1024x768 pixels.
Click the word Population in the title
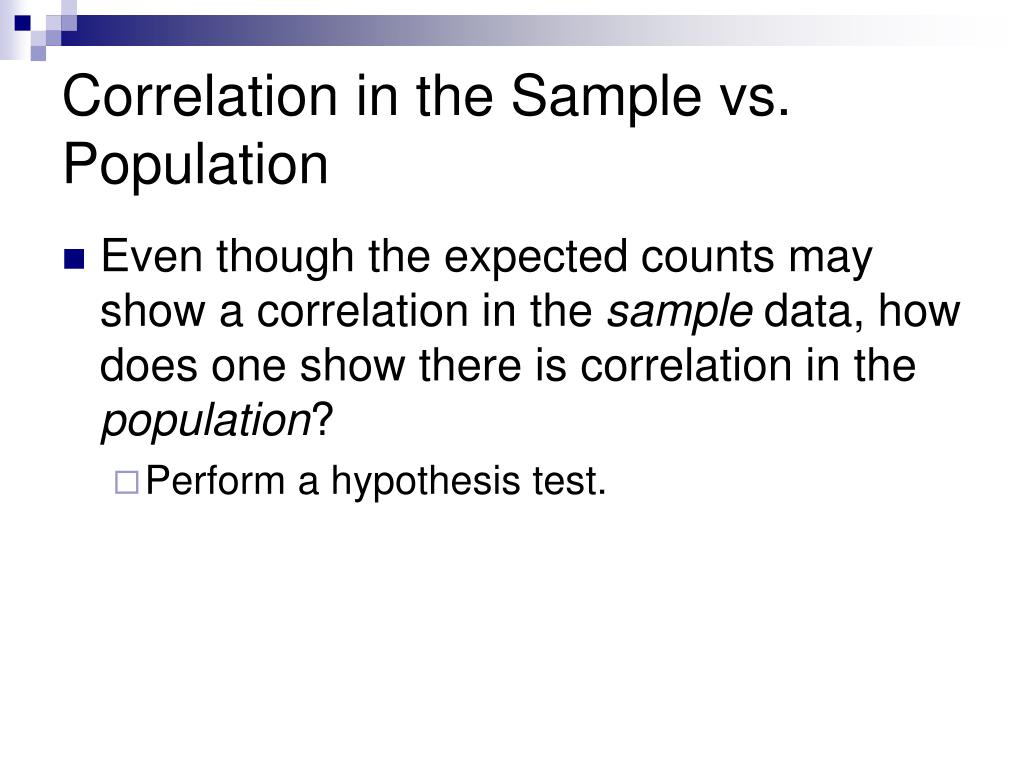(195, 165)
